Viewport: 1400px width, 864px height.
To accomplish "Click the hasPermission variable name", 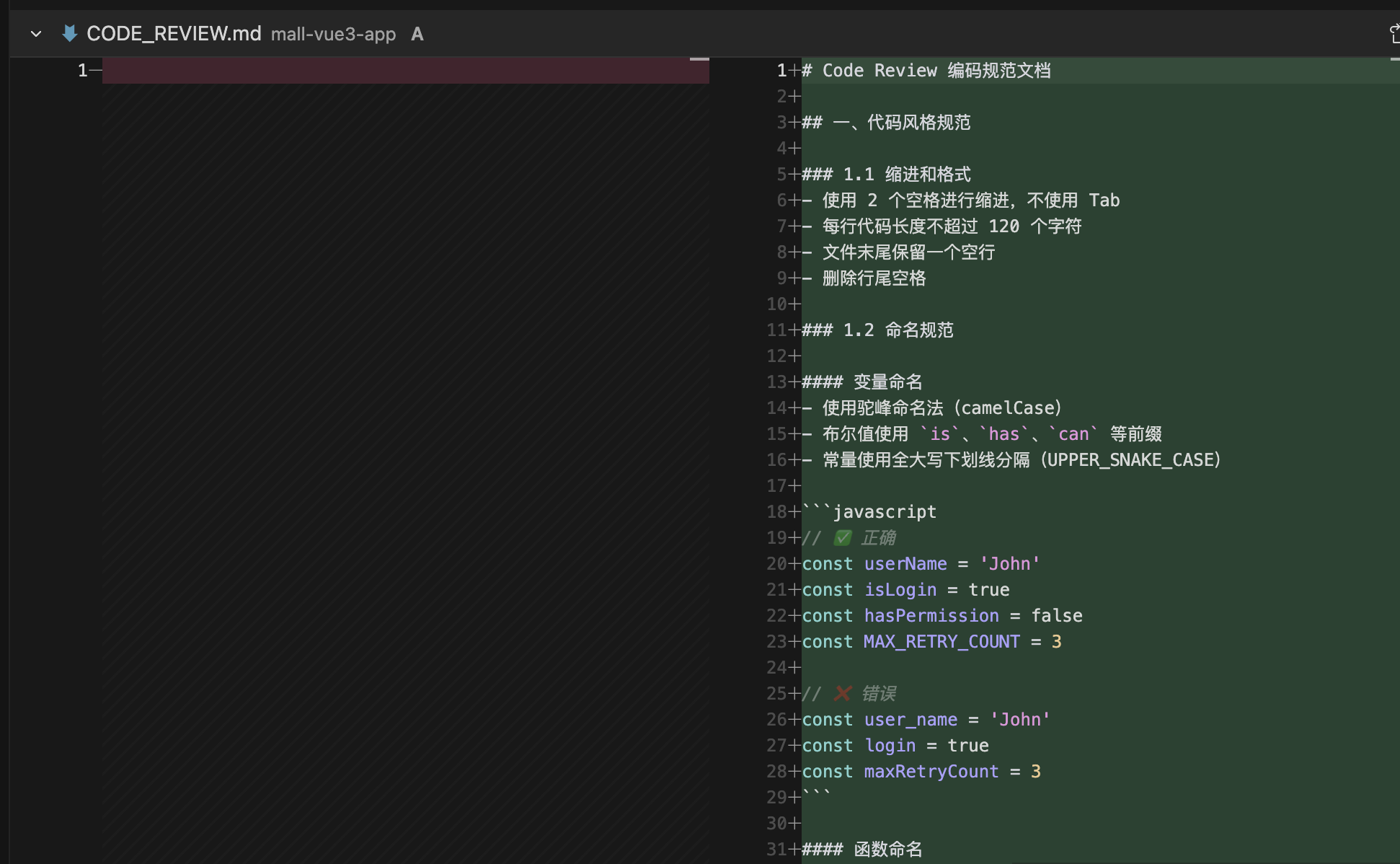I will (931, 616).
